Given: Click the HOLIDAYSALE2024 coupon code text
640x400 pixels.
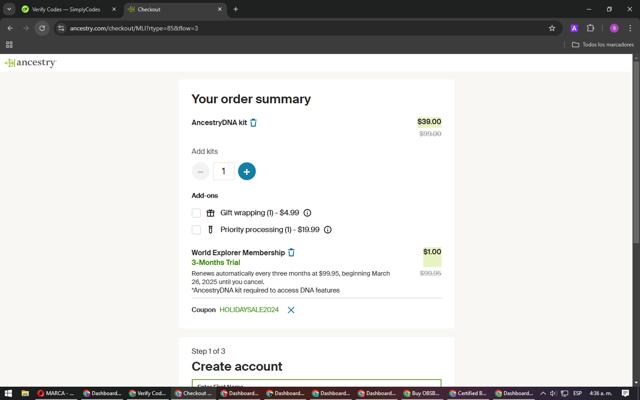Looking at the screenshot, I should tap(249, 310).
